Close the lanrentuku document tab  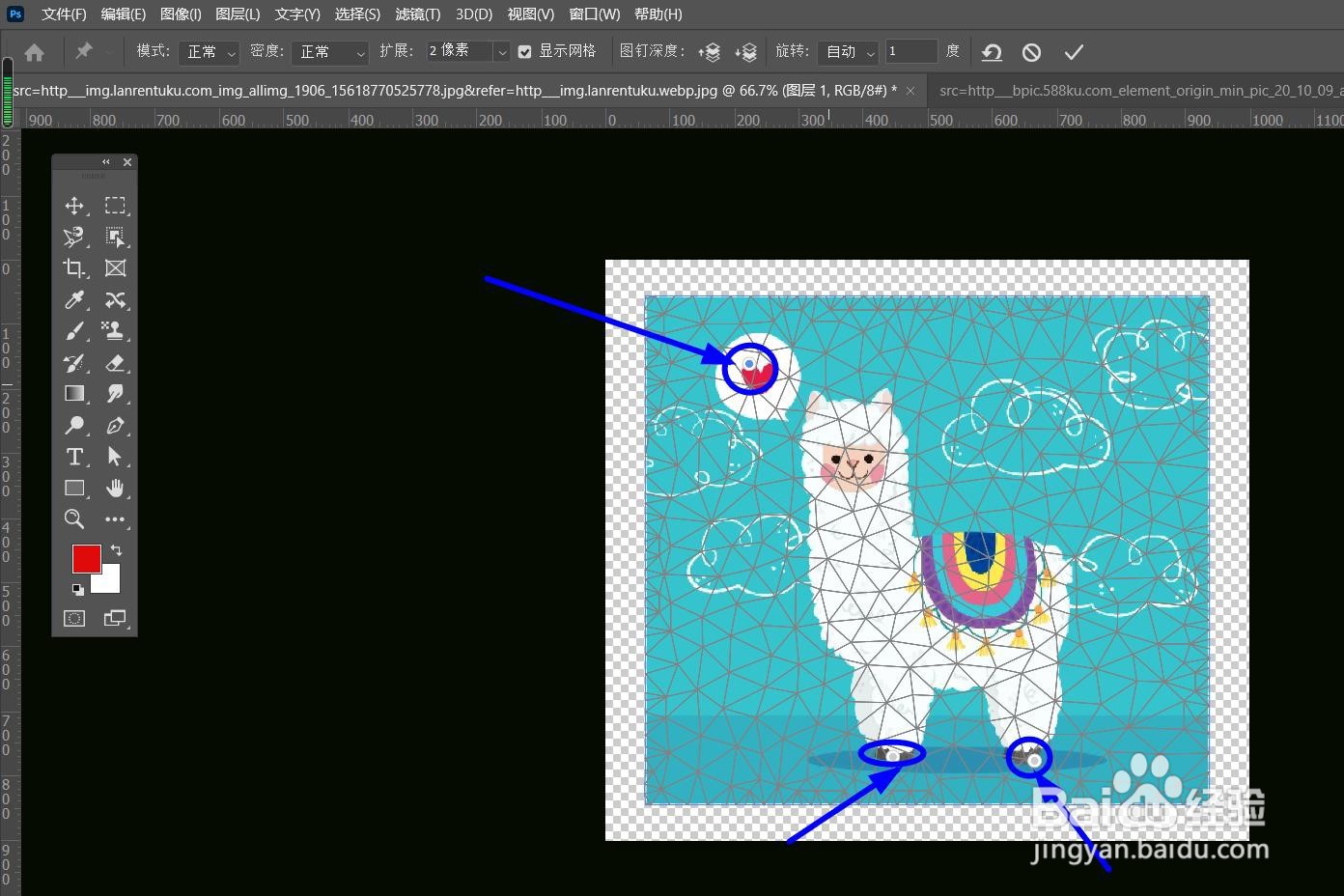(910, 91)
